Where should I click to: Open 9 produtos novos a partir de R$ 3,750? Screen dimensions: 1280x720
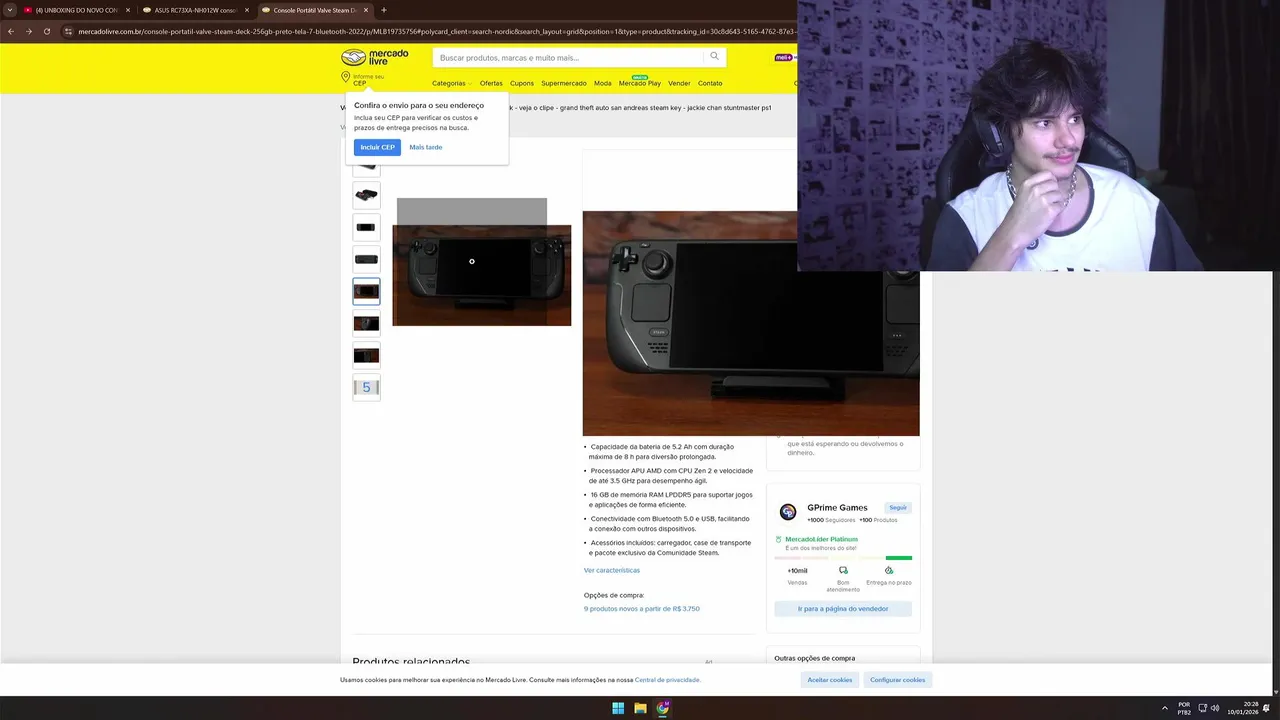[x=642, y=608]
